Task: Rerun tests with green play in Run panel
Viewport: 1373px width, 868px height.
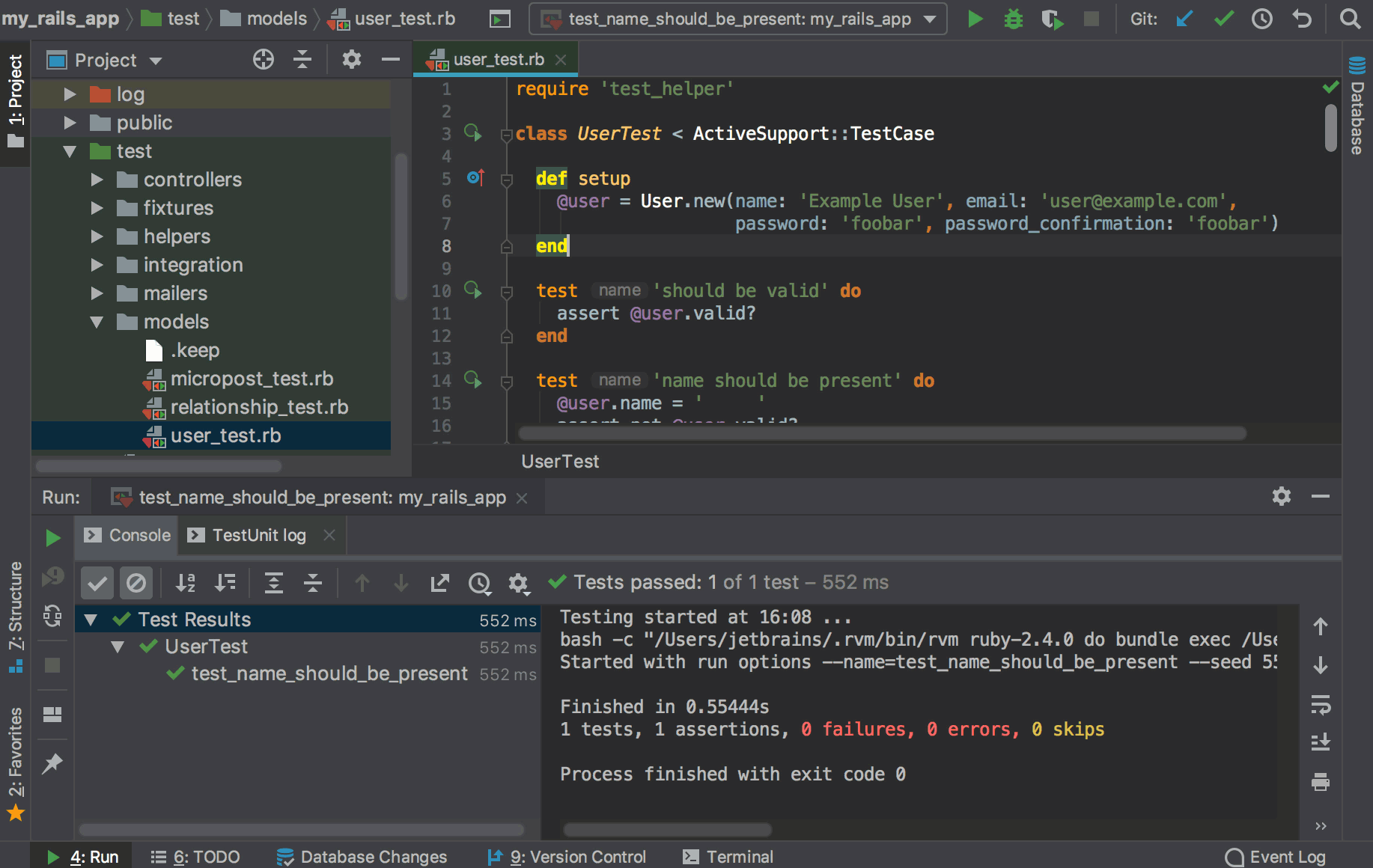Action: coord(52,537)
